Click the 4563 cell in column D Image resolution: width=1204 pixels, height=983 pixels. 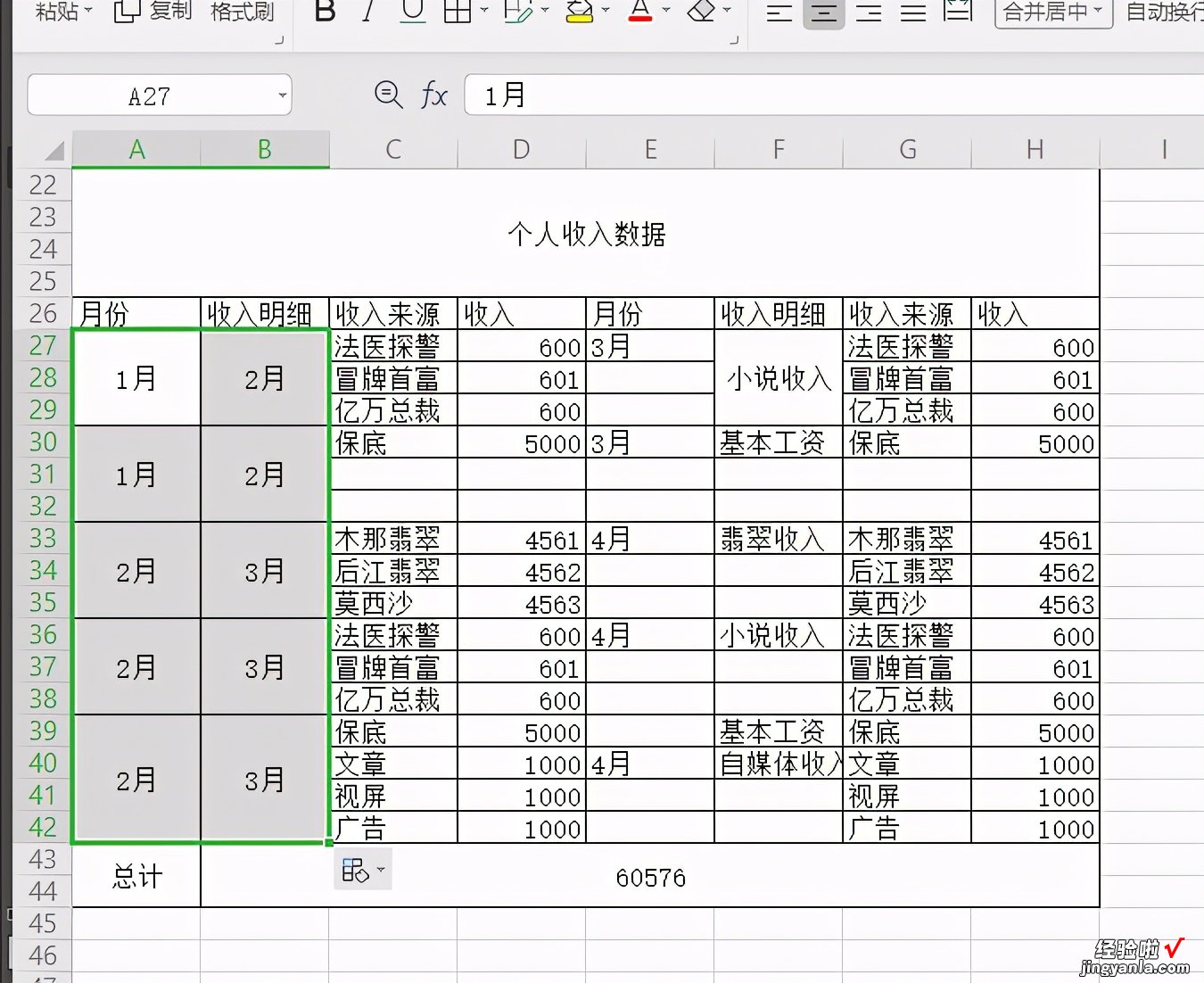[x=522, y=603]
